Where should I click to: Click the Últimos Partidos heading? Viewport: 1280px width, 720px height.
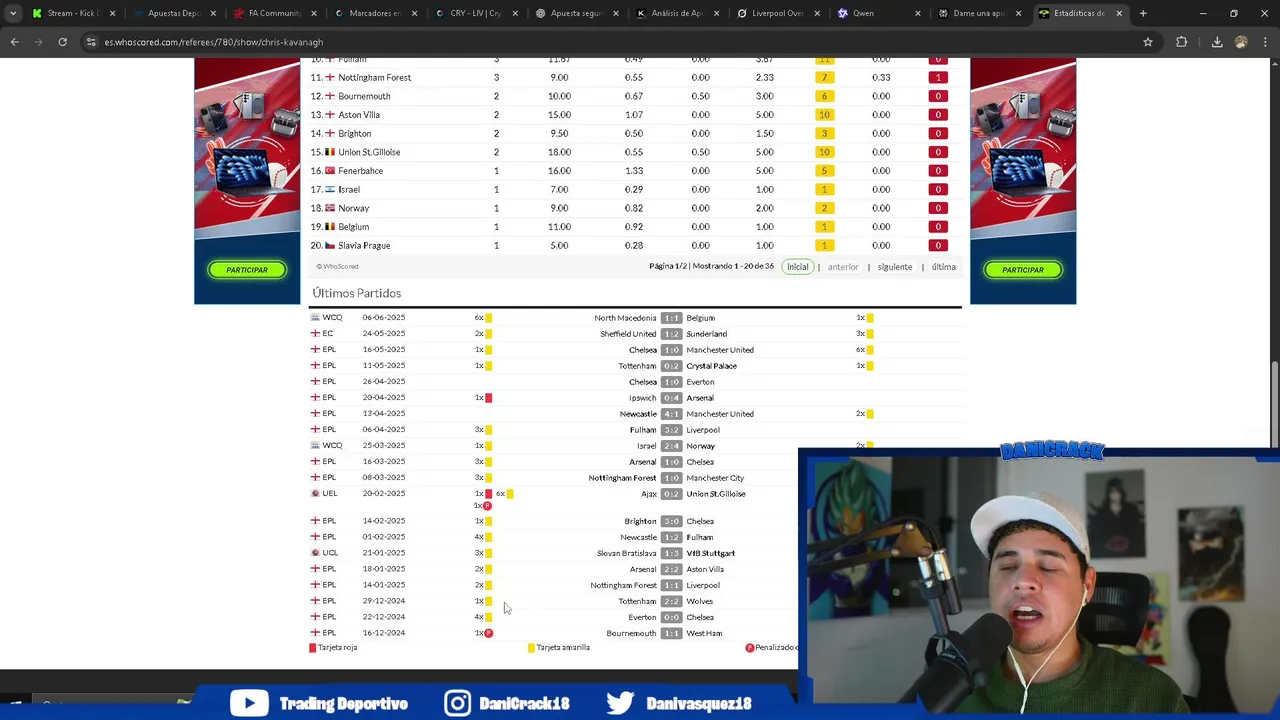pyautogui.click(x=357, y=293)
